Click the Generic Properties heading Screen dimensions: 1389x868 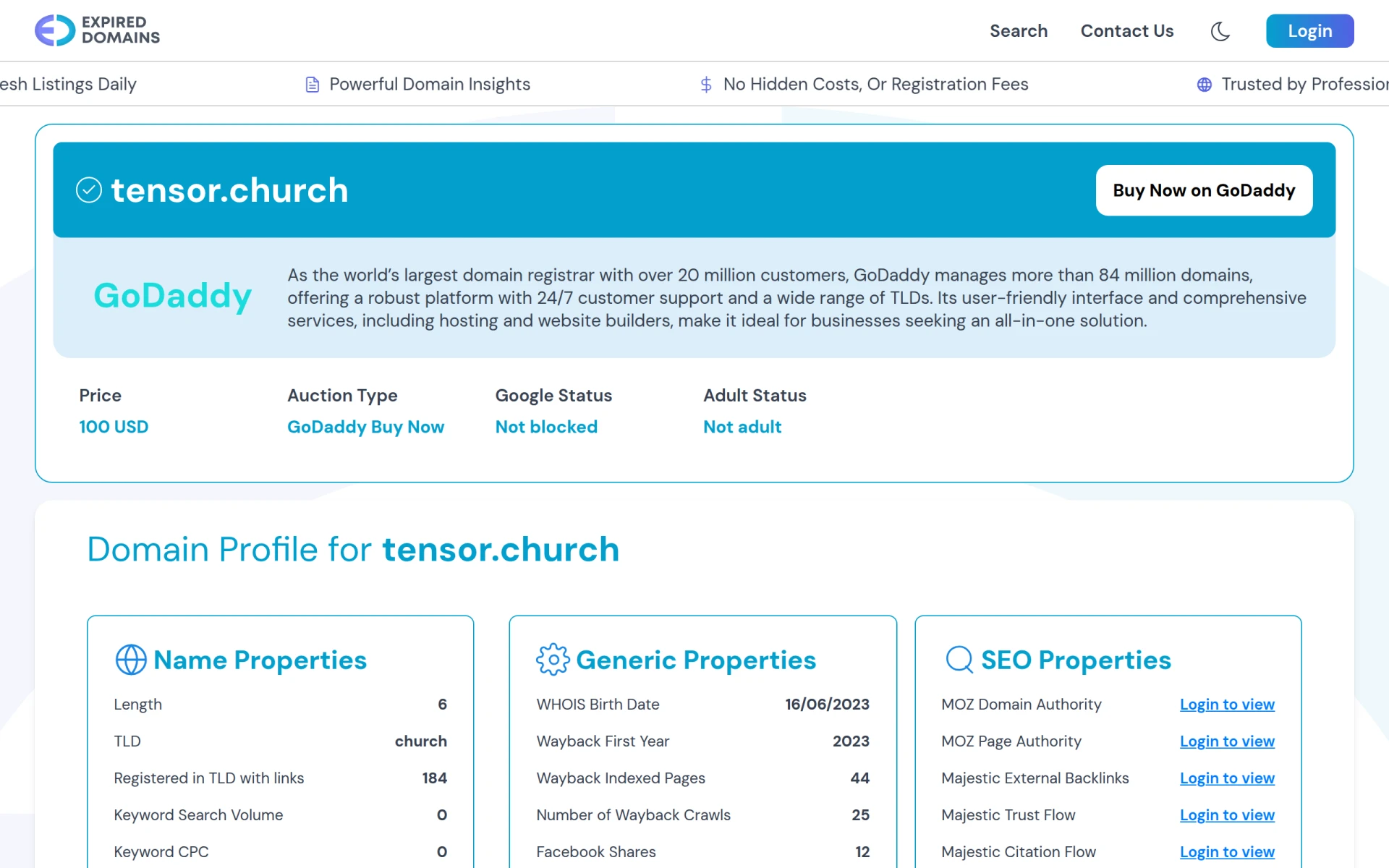696,660
